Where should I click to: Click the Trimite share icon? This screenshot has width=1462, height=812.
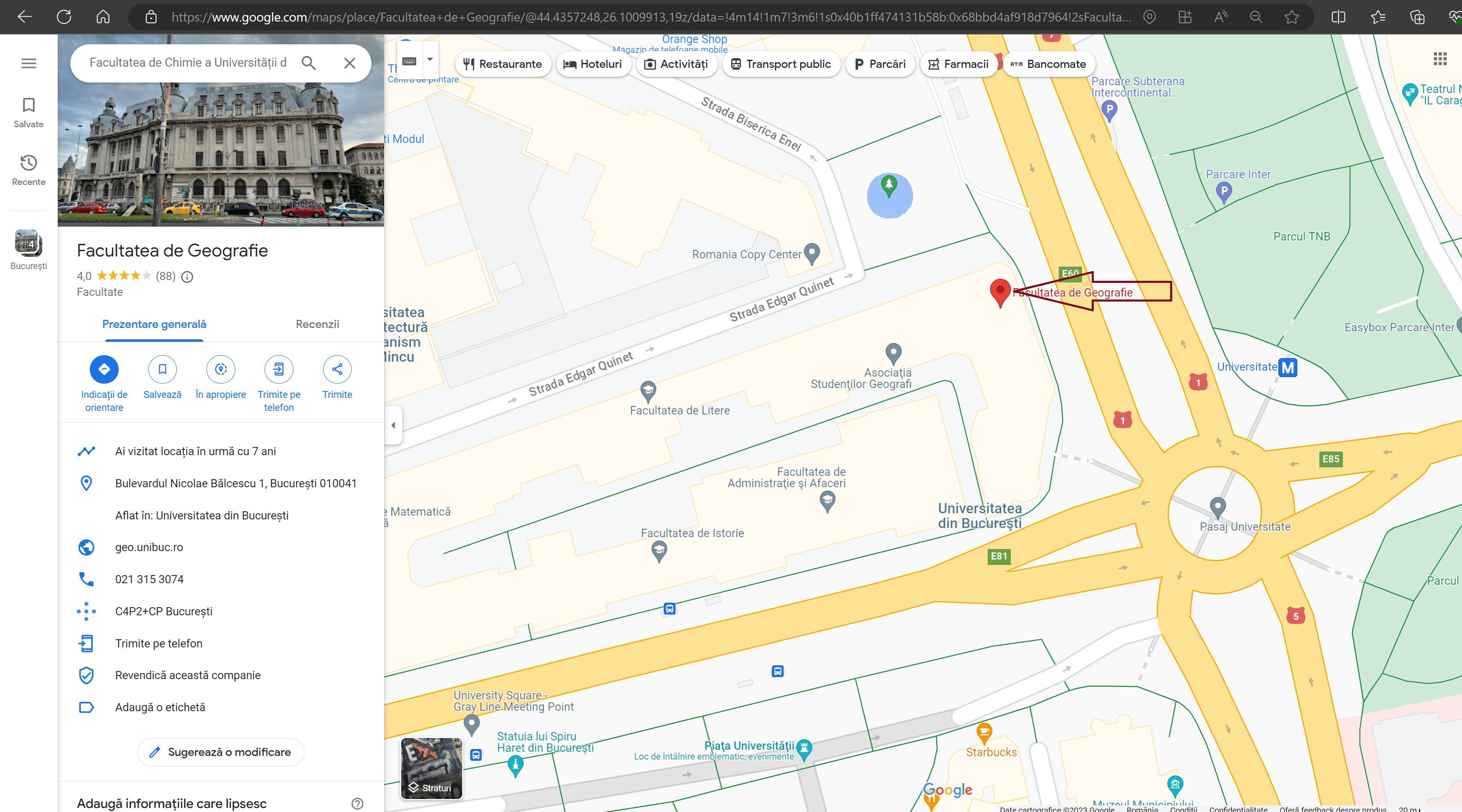click(x=337, y=369)
